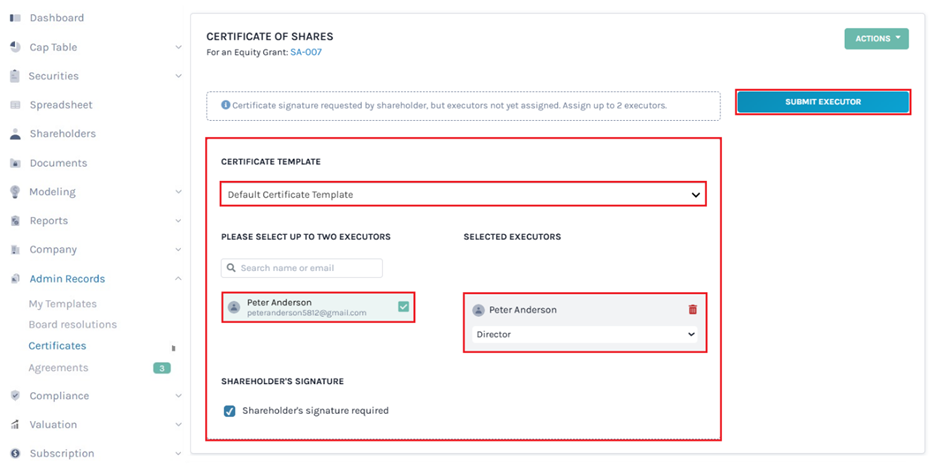Go to My Templates submenu item
934x475 pixels.
point(62,304)
